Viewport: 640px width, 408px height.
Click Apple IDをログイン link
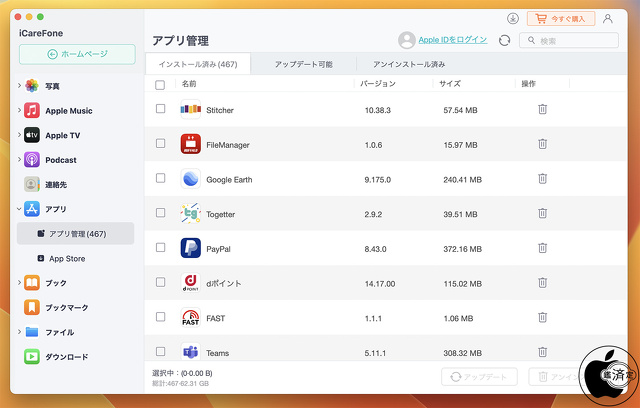click(x=453, y=40)
